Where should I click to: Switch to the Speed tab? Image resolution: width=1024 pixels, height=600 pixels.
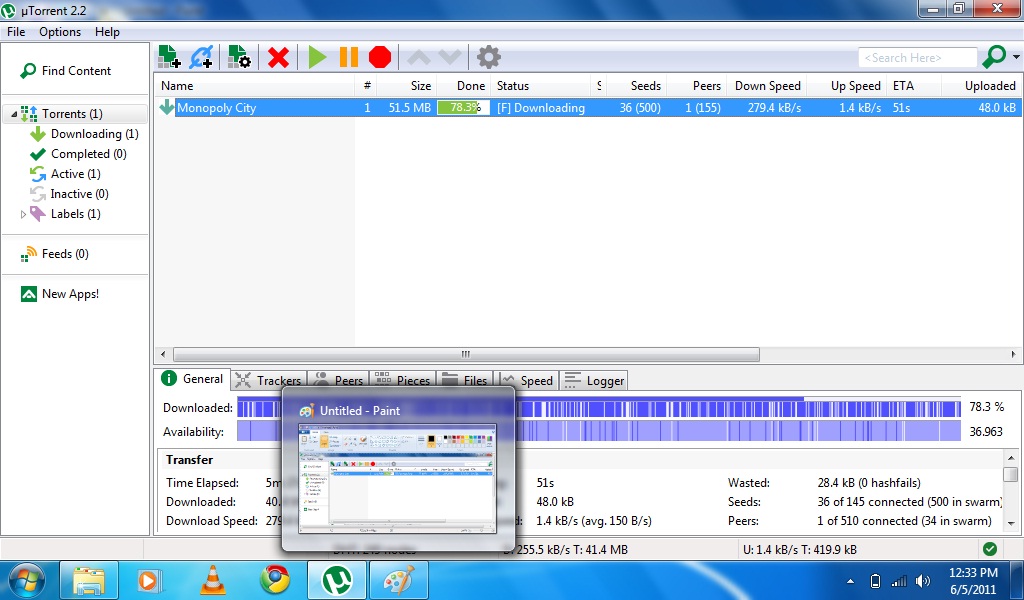[x=526, y=381]
